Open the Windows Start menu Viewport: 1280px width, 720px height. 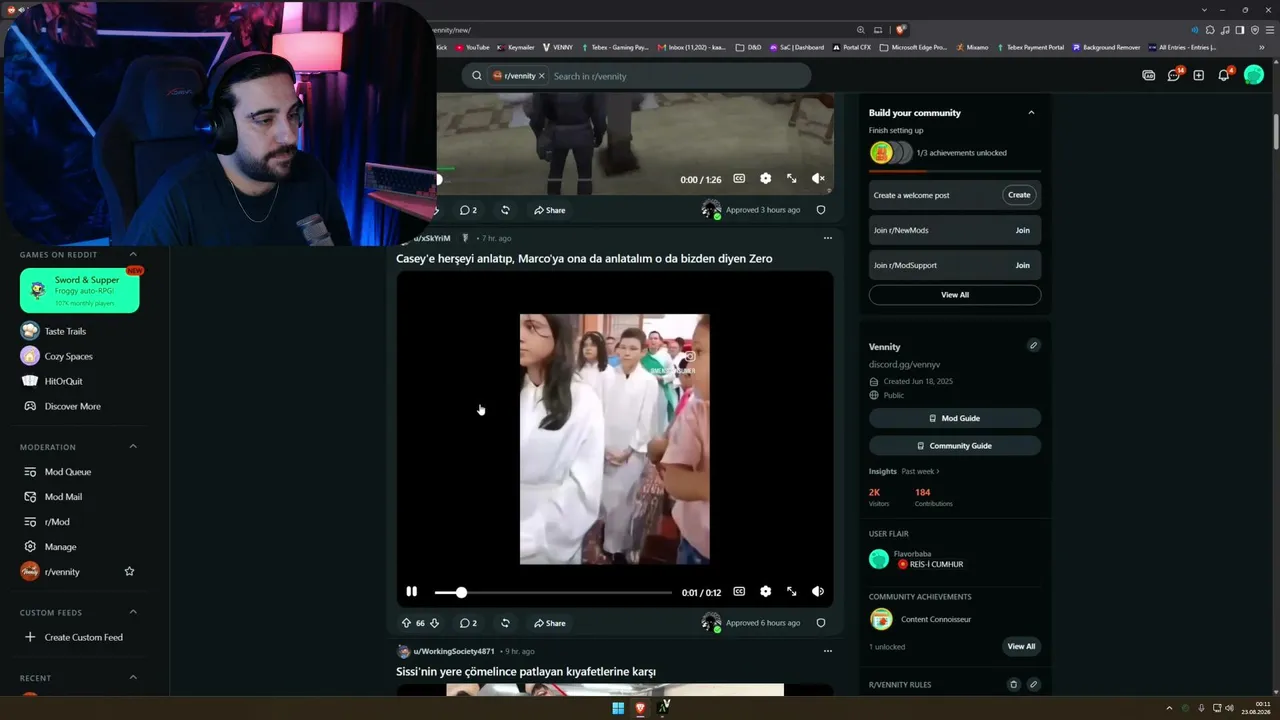pyautogui.click(x=618, y=708)
